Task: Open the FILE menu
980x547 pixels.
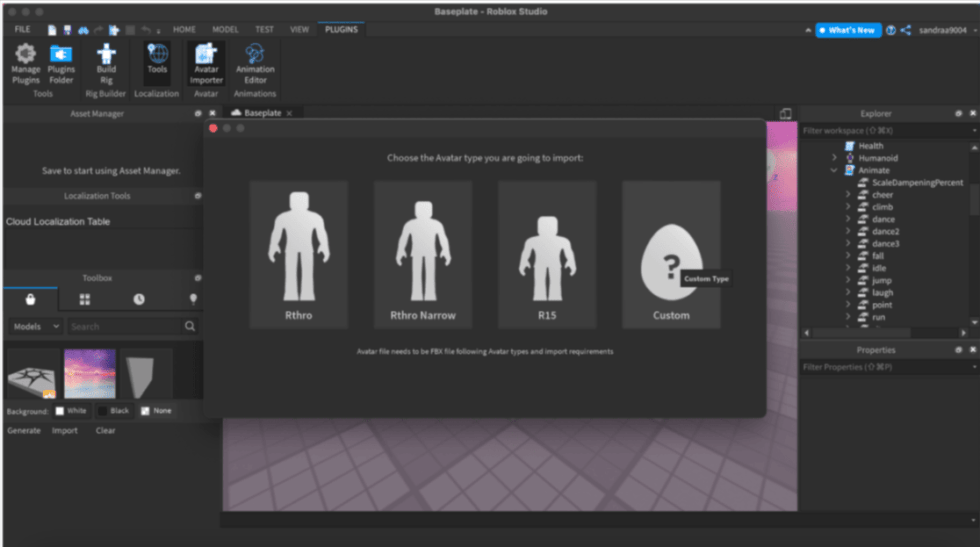Action: pos(22,29)
